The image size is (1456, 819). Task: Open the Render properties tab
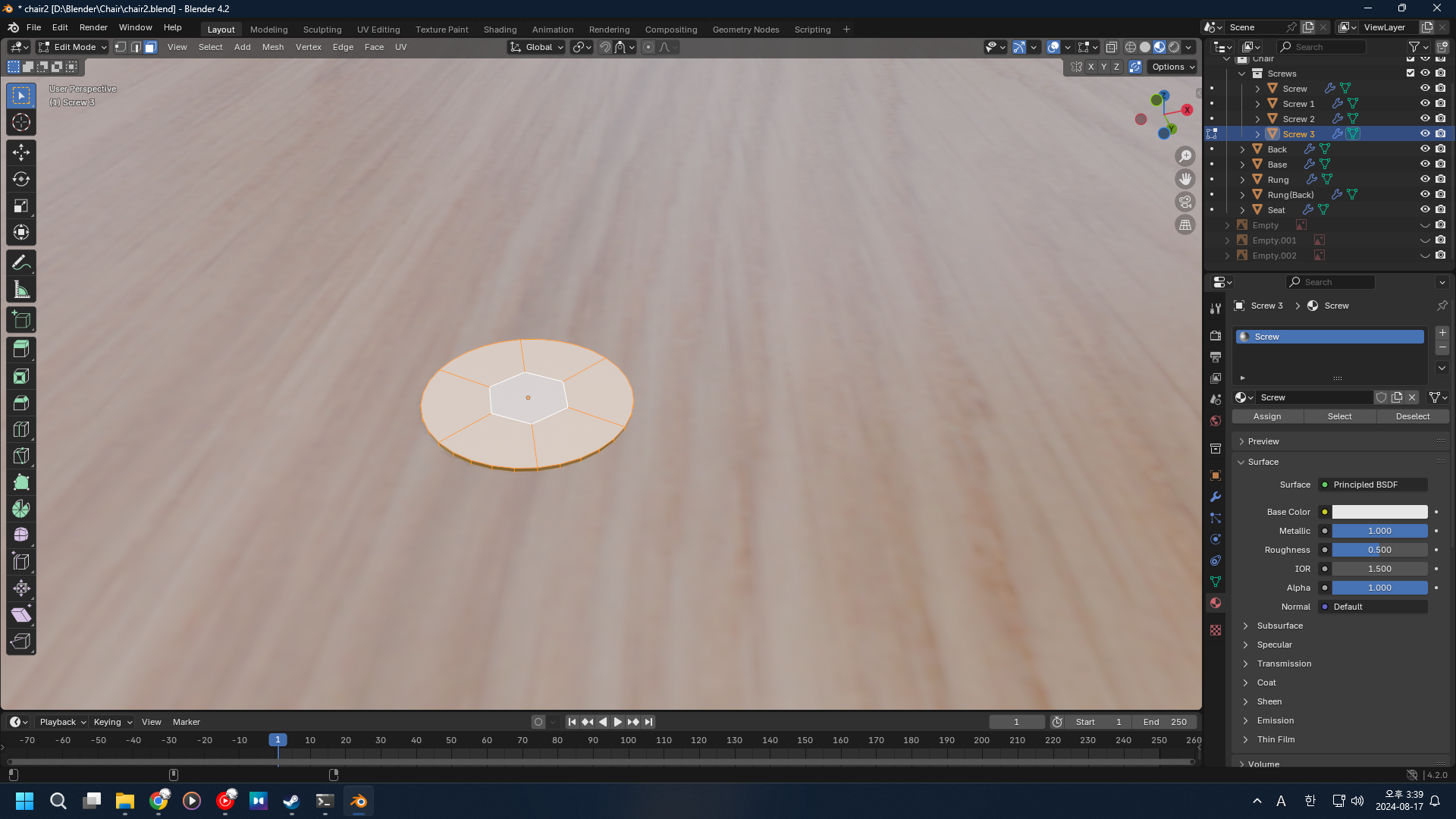[1216, 336]
